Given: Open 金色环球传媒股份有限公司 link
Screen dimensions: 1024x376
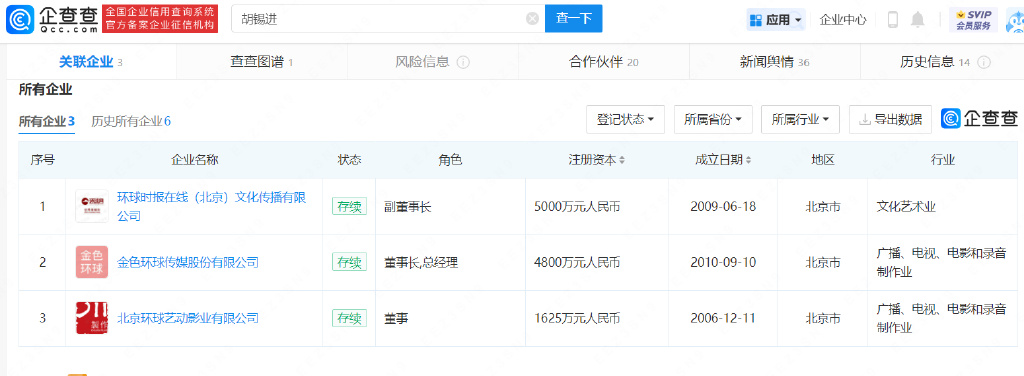Looking at the screenshot, I should coord(188,262).
